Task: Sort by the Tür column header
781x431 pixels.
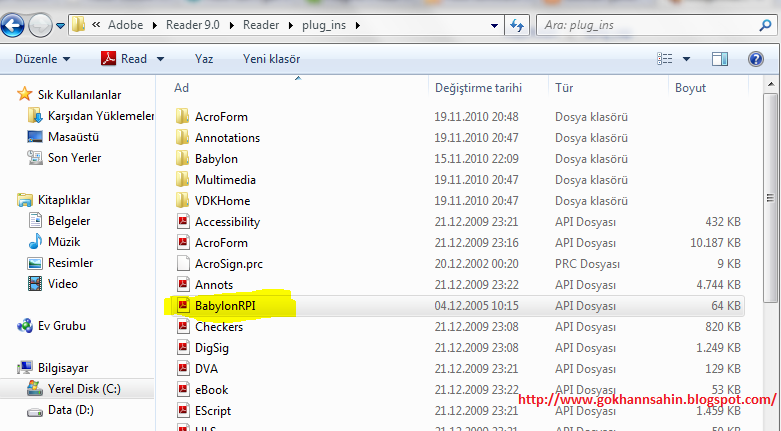Action: pyautogui.click(x=564, y=88)
